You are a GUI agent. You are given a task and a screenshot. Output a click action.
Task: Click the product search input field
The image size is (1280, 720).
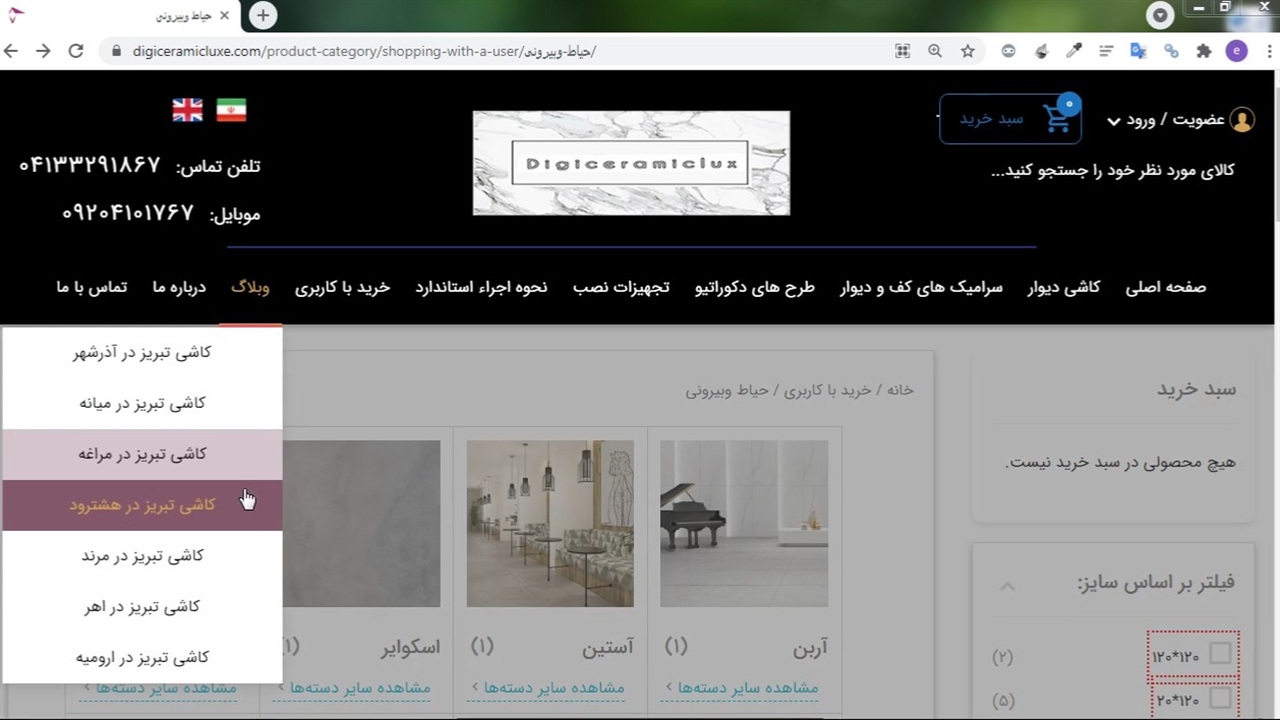coord(1111,170)
